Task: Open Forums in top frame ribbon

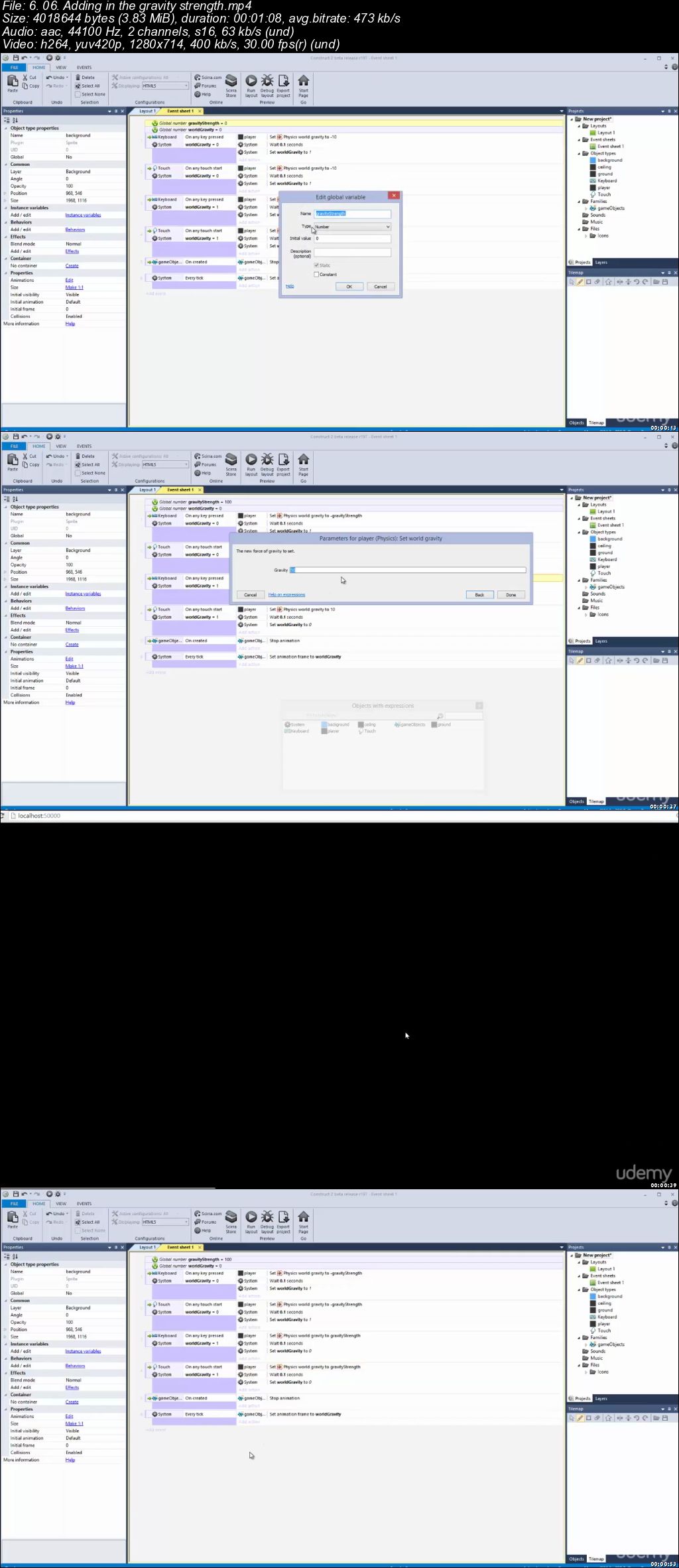Action: [x=206, y=86]
